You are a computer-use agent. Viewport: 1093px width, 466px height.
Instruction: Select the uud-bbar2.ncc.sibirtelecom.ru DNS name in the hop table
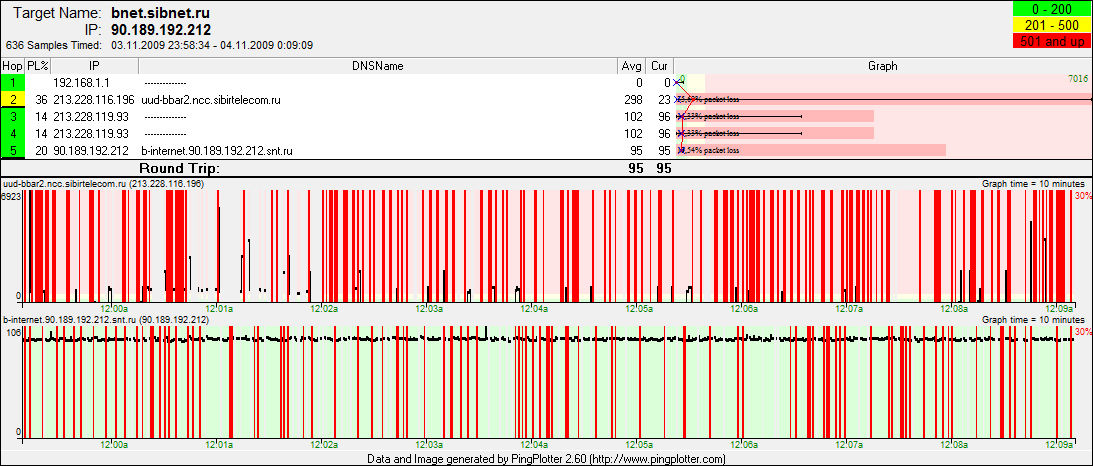[x=211, y=100]
